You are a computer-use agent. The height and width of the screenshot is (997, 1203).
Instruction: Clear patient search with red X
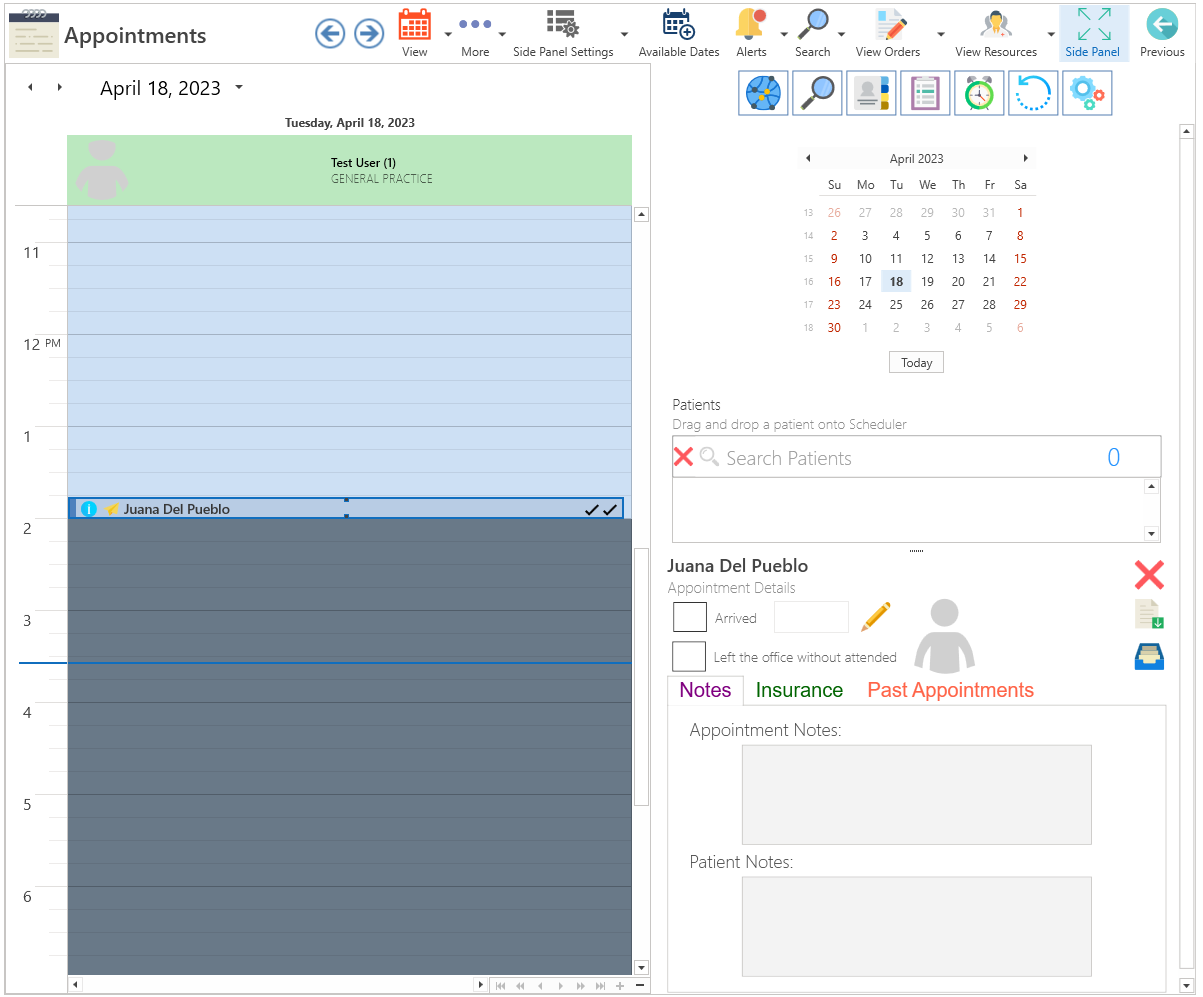684,457
